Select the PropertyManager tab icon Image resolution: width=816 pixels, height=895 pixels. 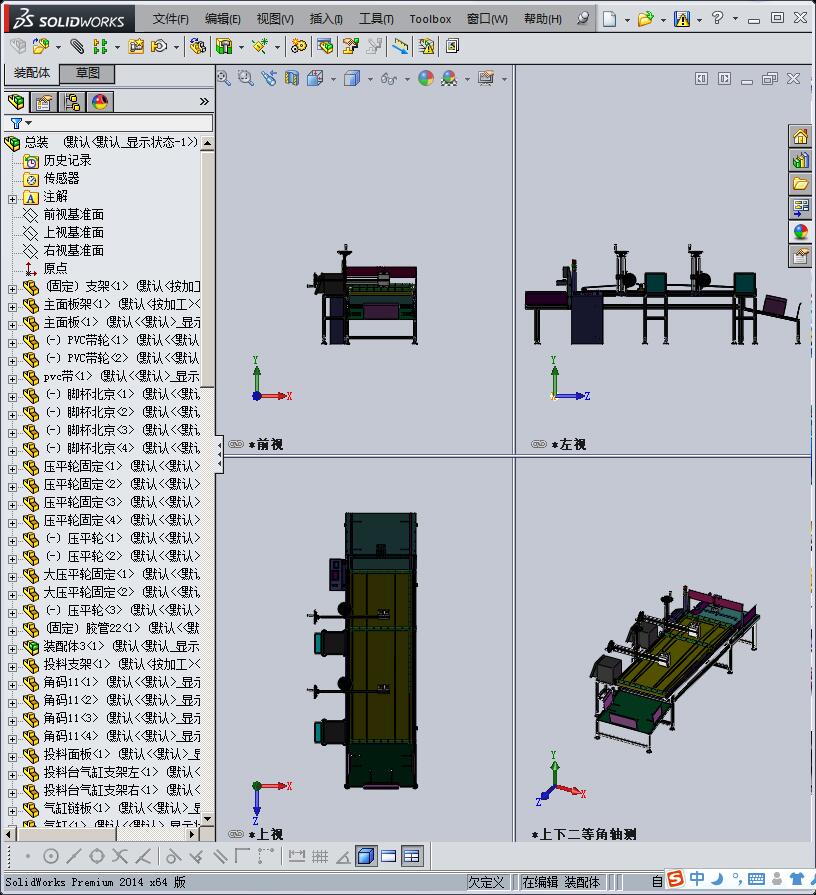pyautogui.click(x=44, y=102)
